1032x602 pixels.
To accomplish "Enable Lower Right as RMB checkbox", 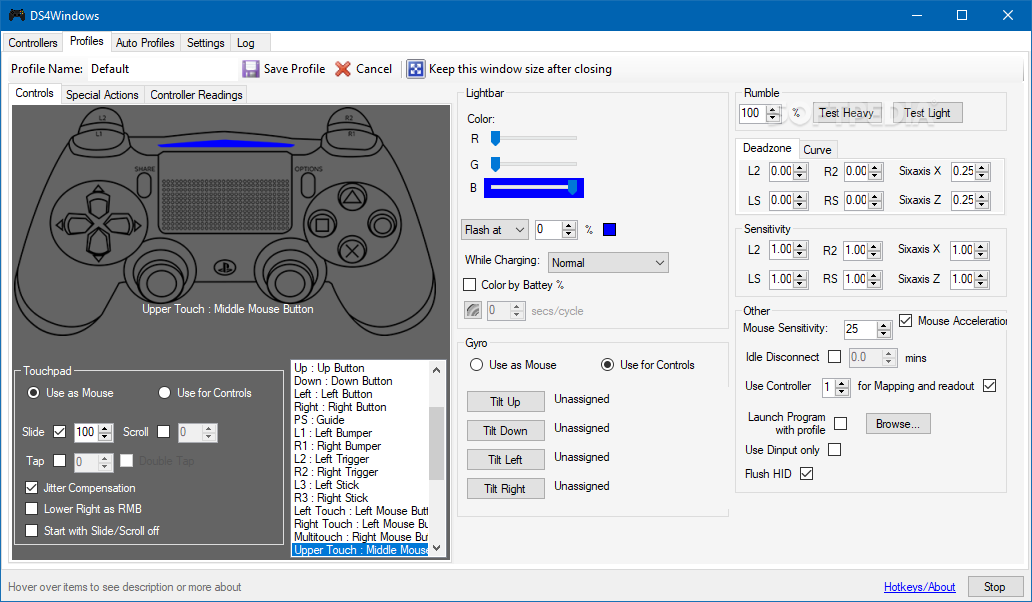I will coord(31,509).
